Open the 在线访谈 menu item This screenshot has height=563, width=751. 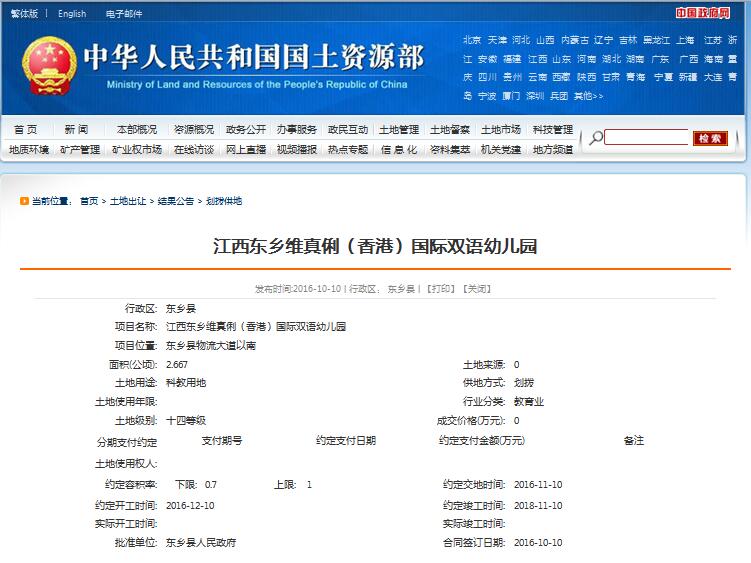point(193,149)
